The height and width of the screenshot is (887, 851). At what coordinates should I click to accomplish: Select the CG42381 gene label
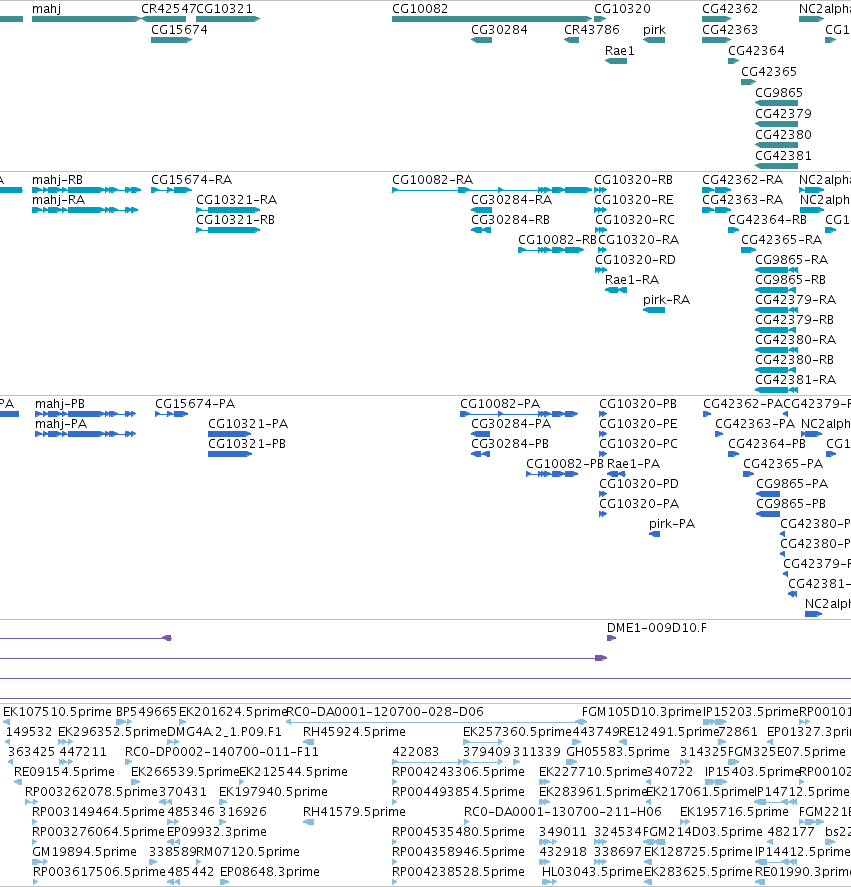(783, 156)
